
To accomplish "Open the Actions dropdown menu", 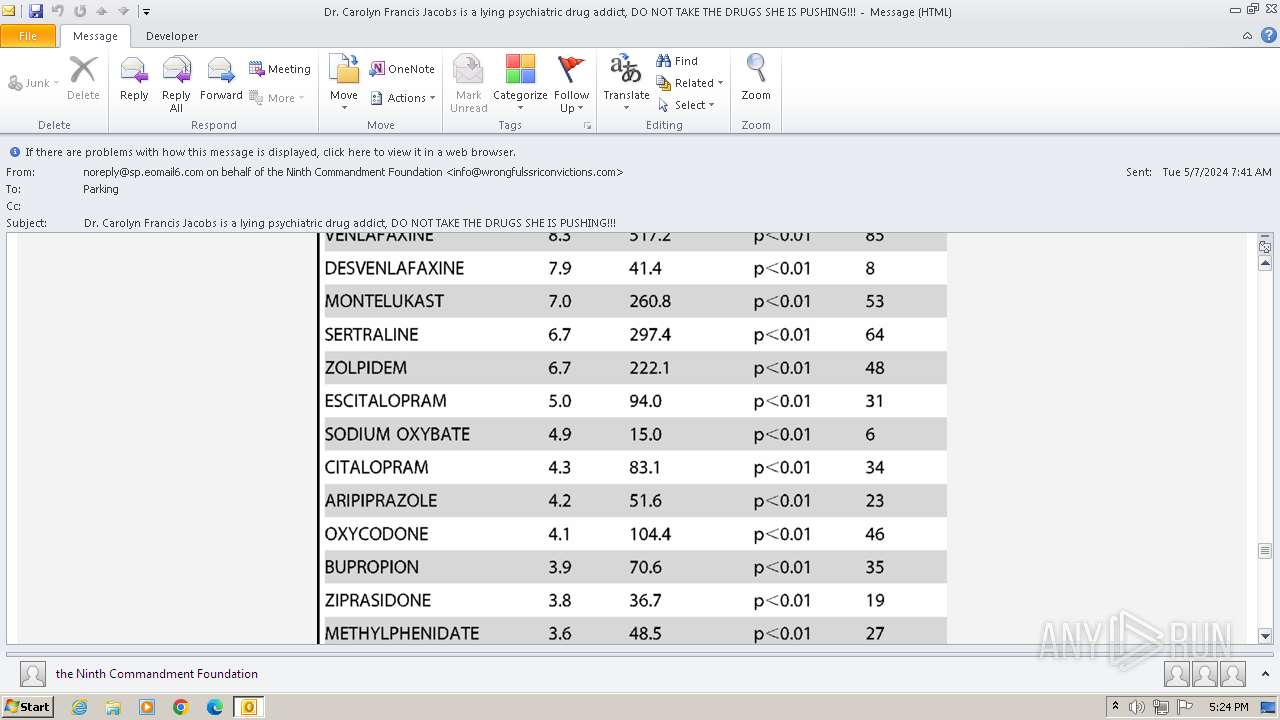I will tap(403, 98).
